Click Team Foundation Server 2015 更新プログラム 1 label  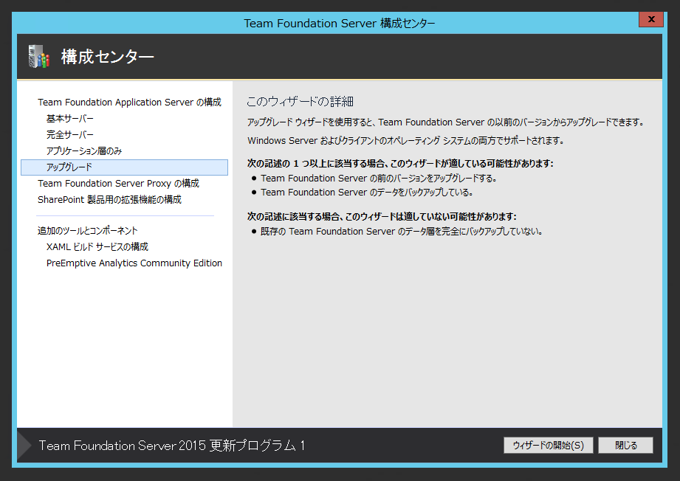pyautogui.click(x=172, y=445)
